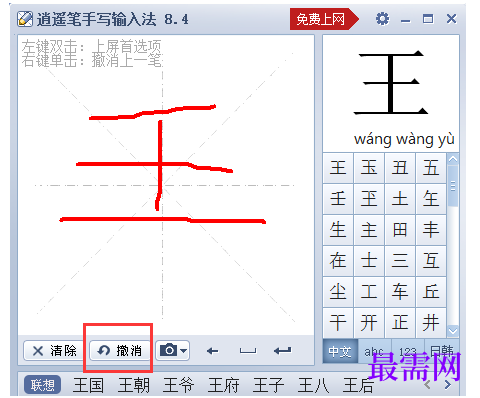Switch to the abc input tab

374,351
